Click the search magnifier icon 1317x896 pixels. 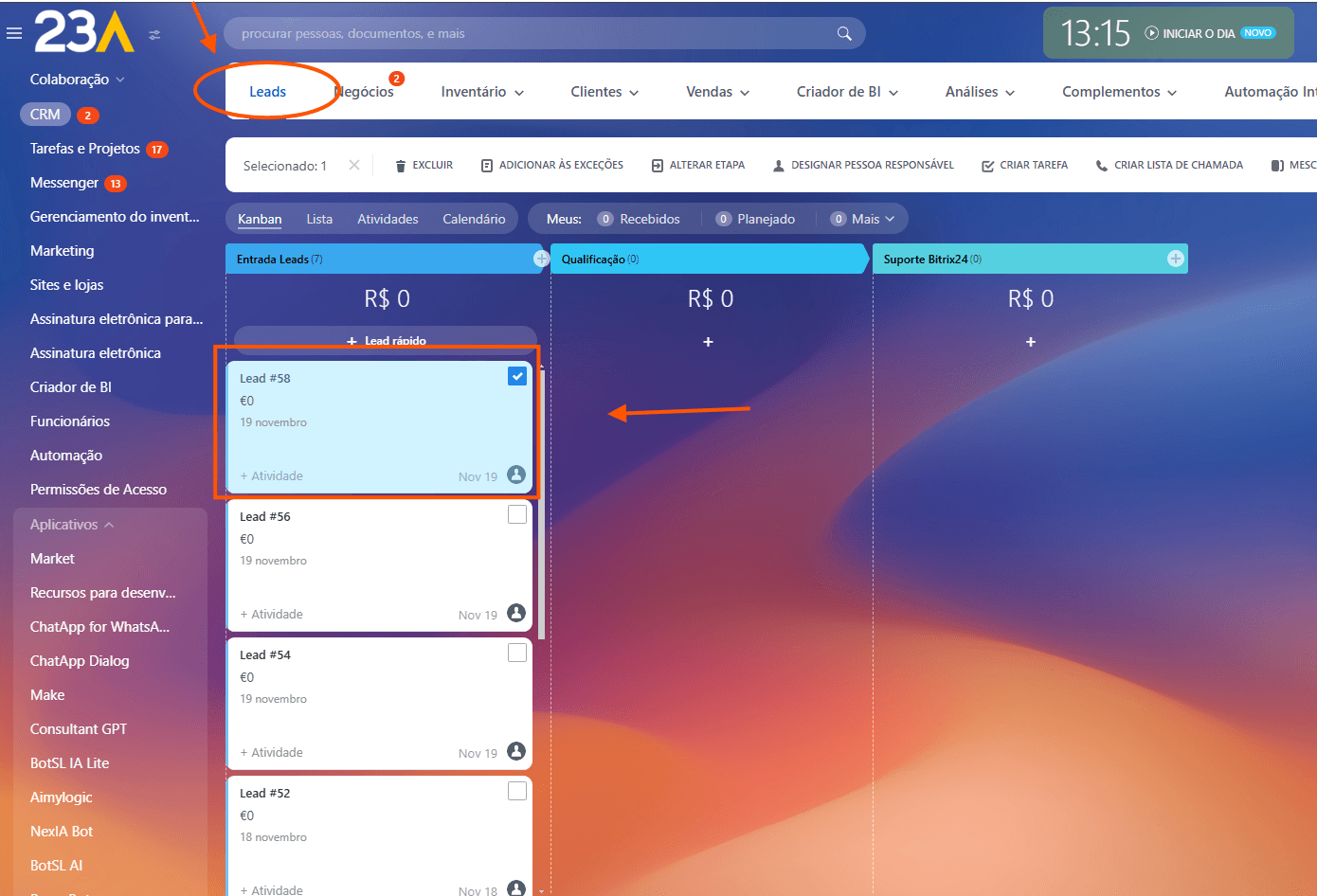click(x=843, y=33)
